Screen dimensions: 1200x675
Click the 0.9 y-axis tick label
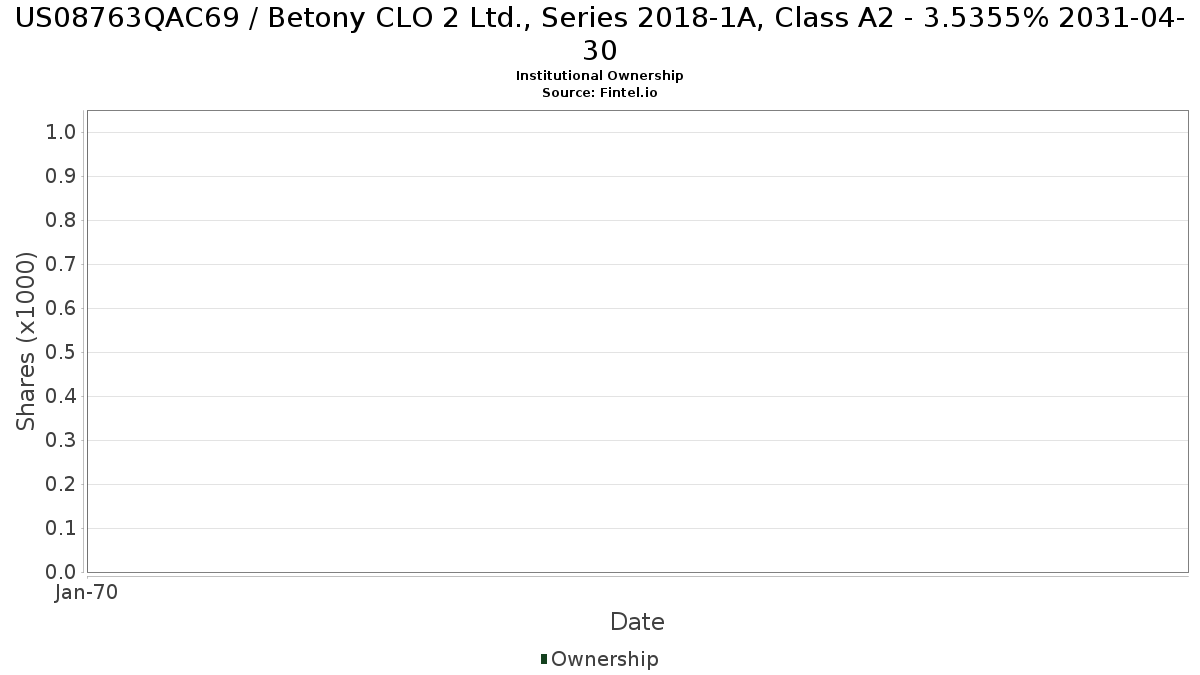pos(61,176)
